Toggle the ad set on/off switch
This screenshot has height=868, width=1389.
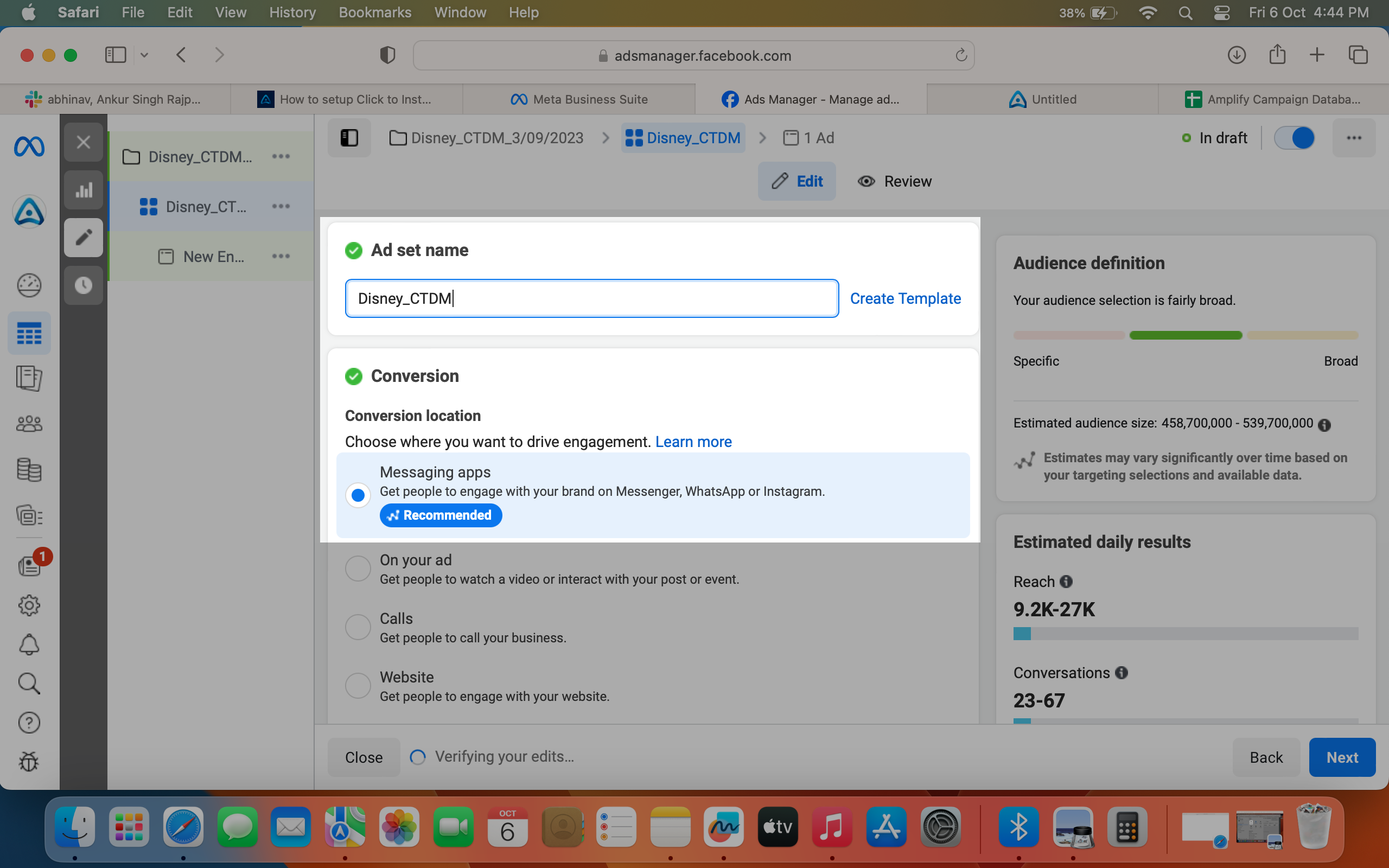pos(1294,138)
